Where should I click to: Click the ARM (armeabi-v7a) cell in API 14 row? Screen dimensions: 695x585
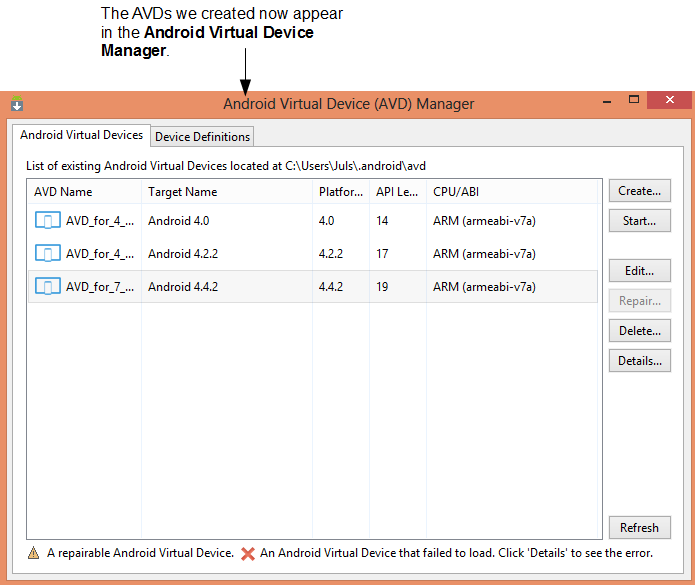(x=484, y=221)
